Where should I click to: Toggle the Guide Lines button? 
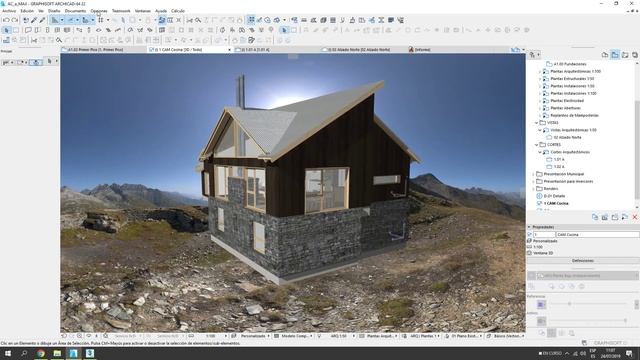click(55, 20)
